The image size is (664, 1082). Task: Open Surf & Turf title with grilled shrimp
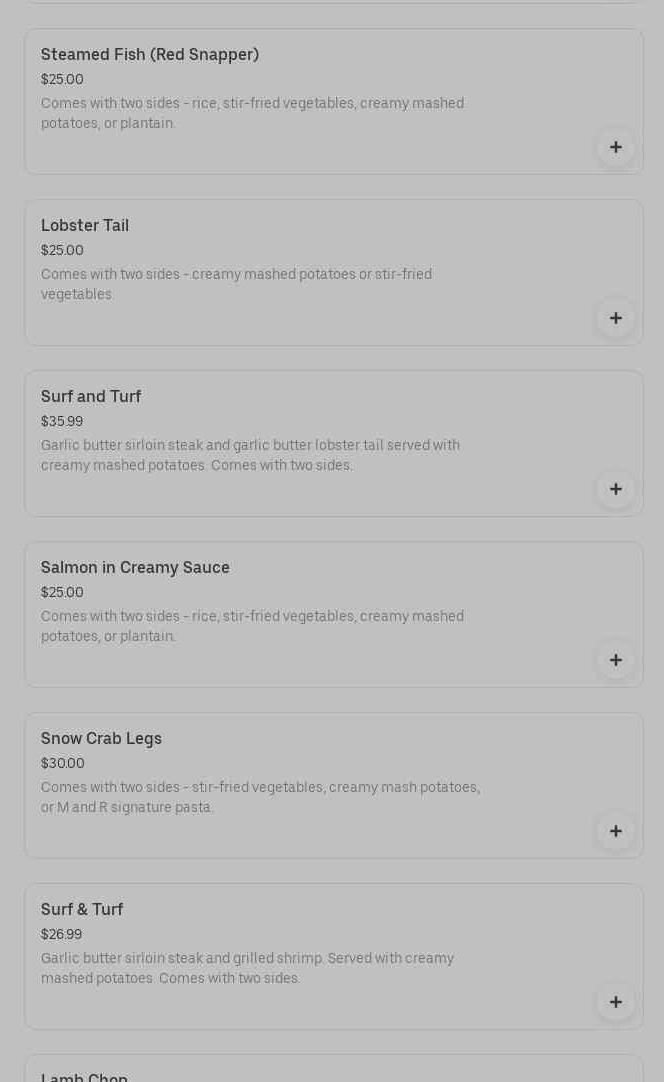(82, 910)
